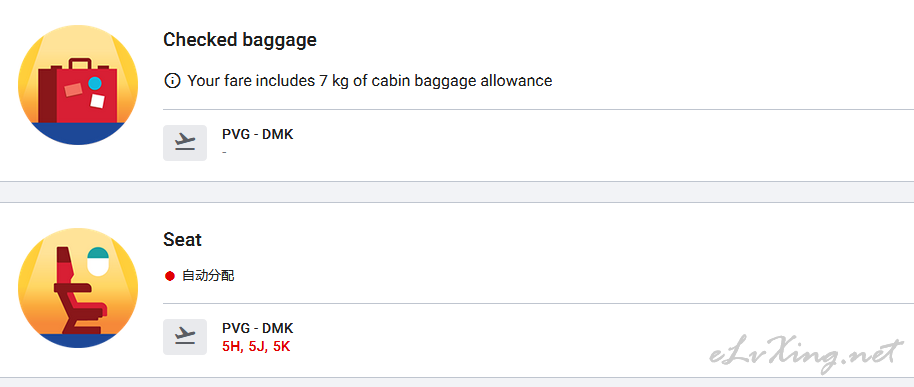Select the departure plane icon under Seat
Screen dimensions: 914x387
pos(185,337)
